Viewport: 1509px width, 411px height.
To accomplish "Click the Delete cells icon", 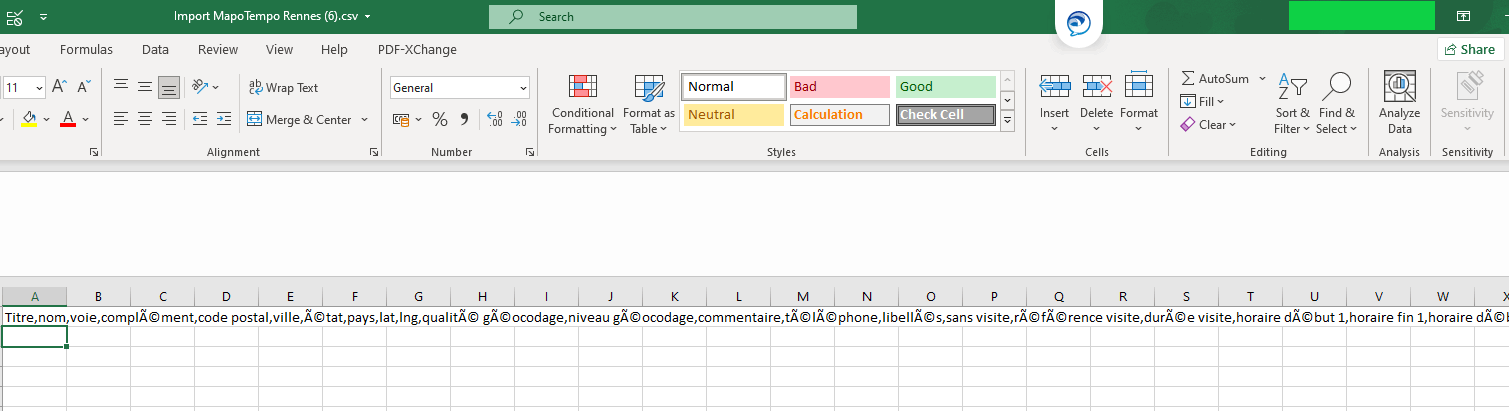I will (x=1096, y=87).
